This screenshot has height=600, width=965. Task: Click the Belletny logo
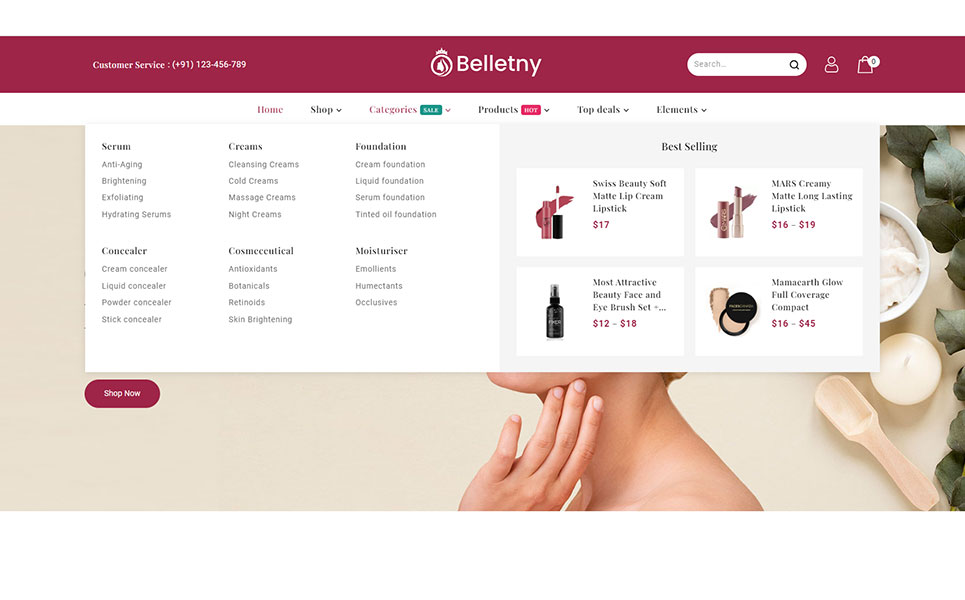click(486, 63)
